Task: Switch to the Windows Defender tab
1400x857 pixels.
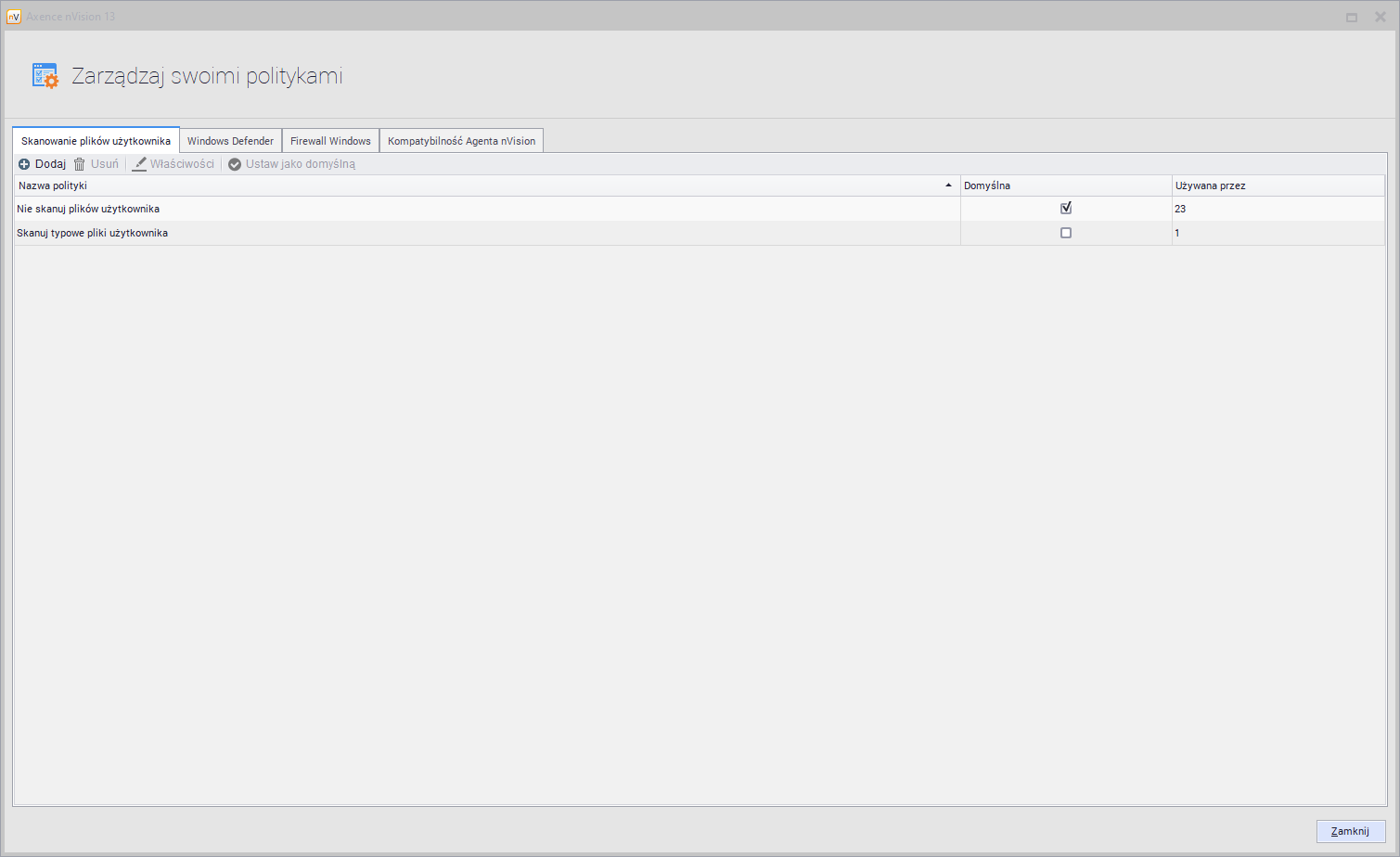Action: [x=230, y=141]
